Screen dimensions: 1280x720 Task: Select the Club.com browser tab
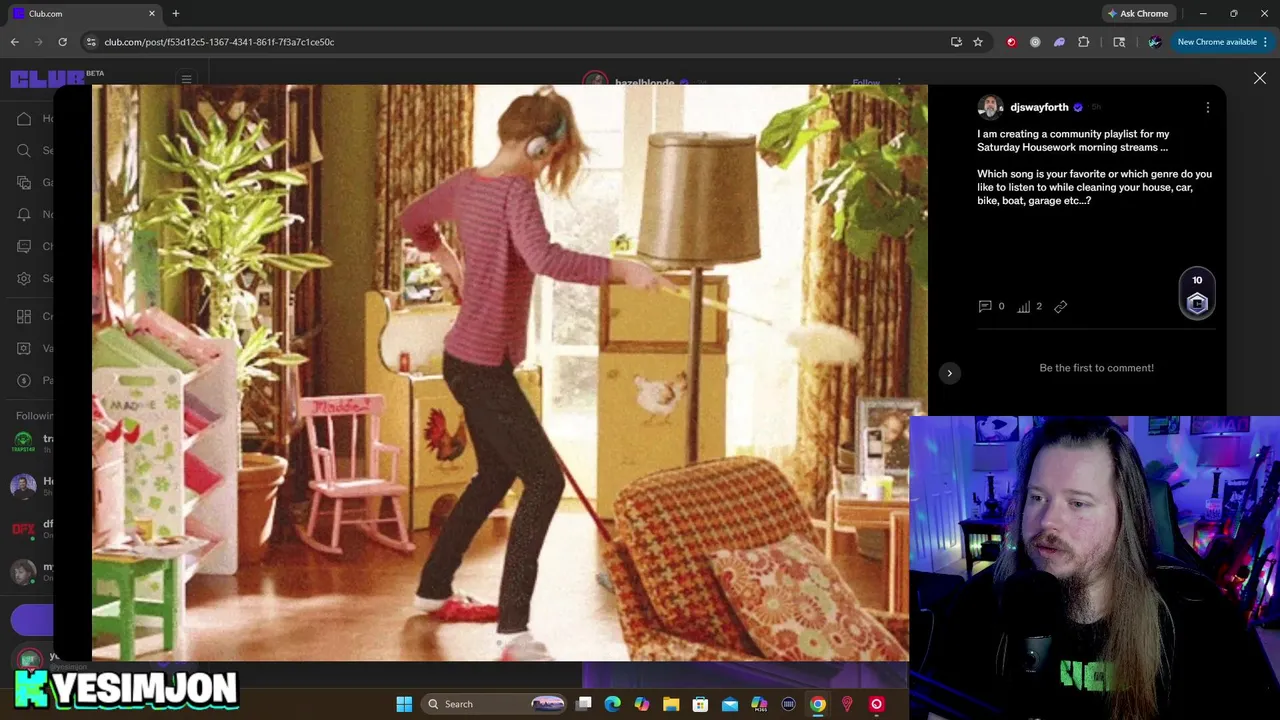(x=85, y=13)
